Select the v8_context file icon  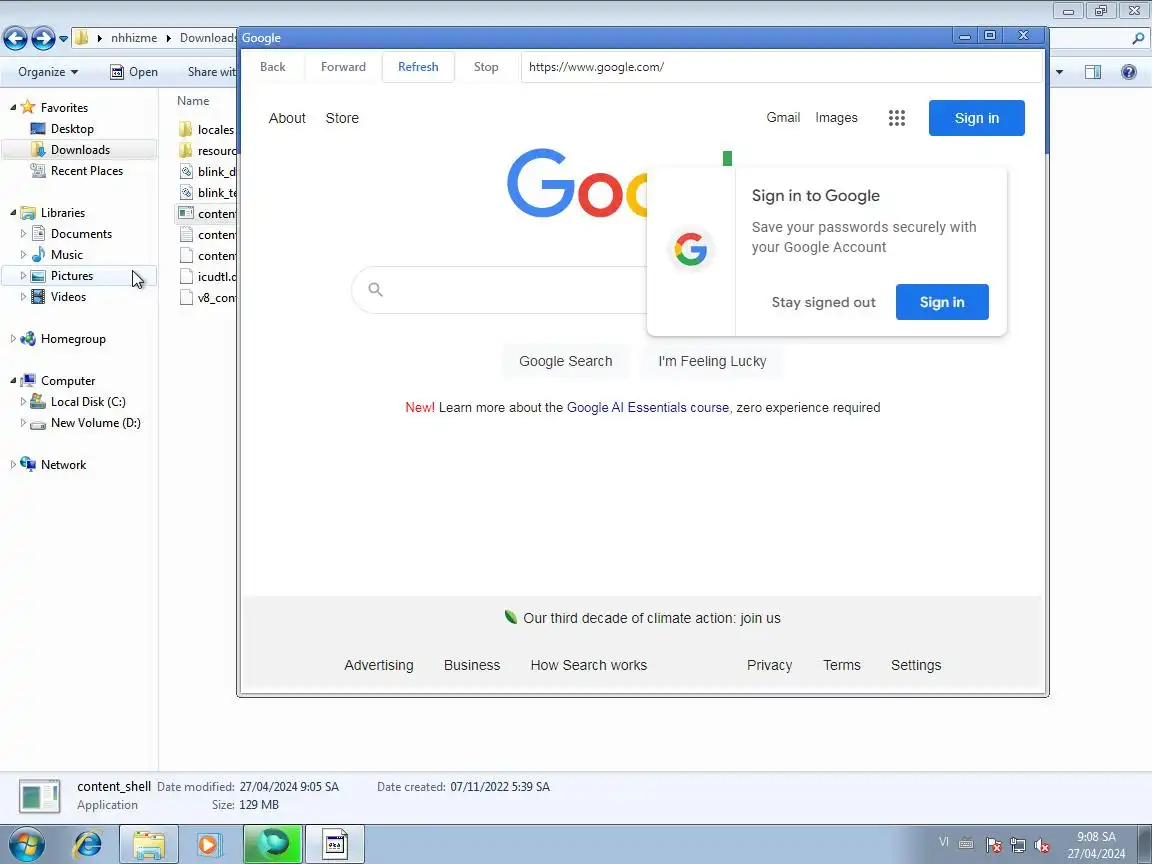tap(187, 298)
